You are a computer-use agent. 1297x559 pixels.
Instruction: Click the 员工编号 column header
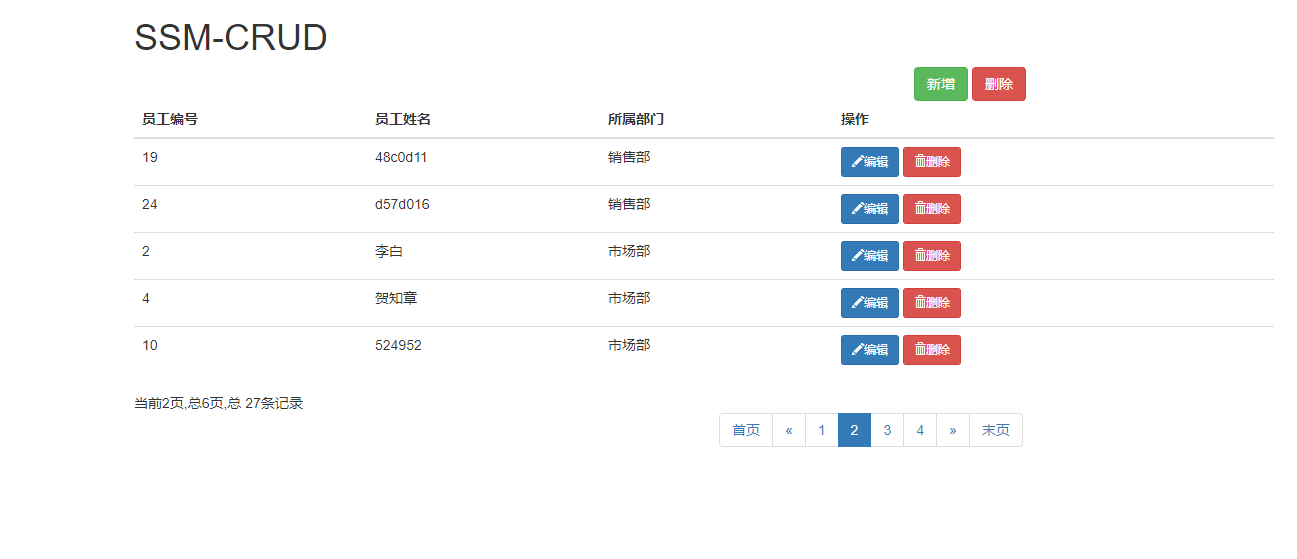pos(170,120)
